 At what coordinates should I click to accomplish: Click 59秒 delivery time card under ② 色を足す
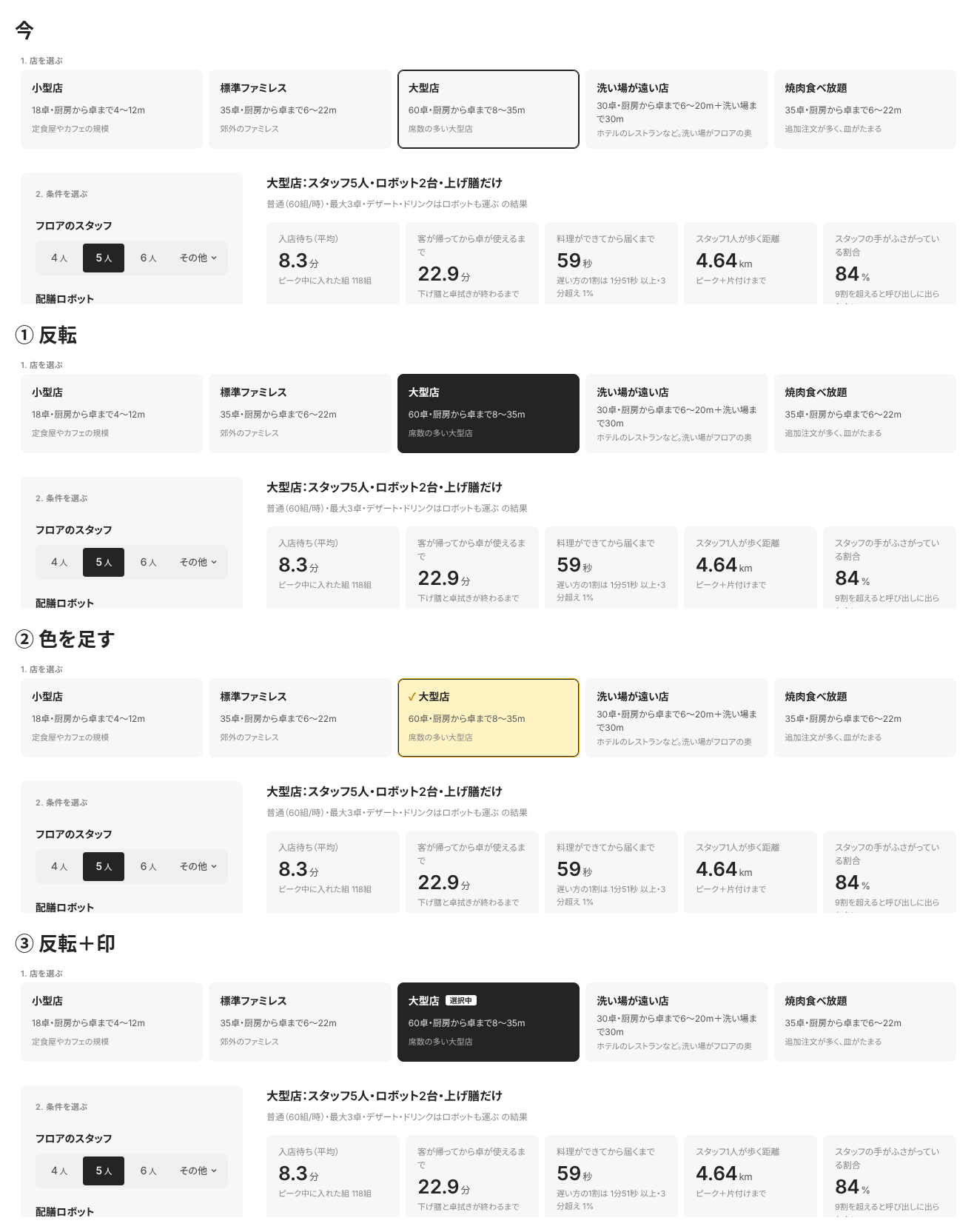click(x=611, y=871)
